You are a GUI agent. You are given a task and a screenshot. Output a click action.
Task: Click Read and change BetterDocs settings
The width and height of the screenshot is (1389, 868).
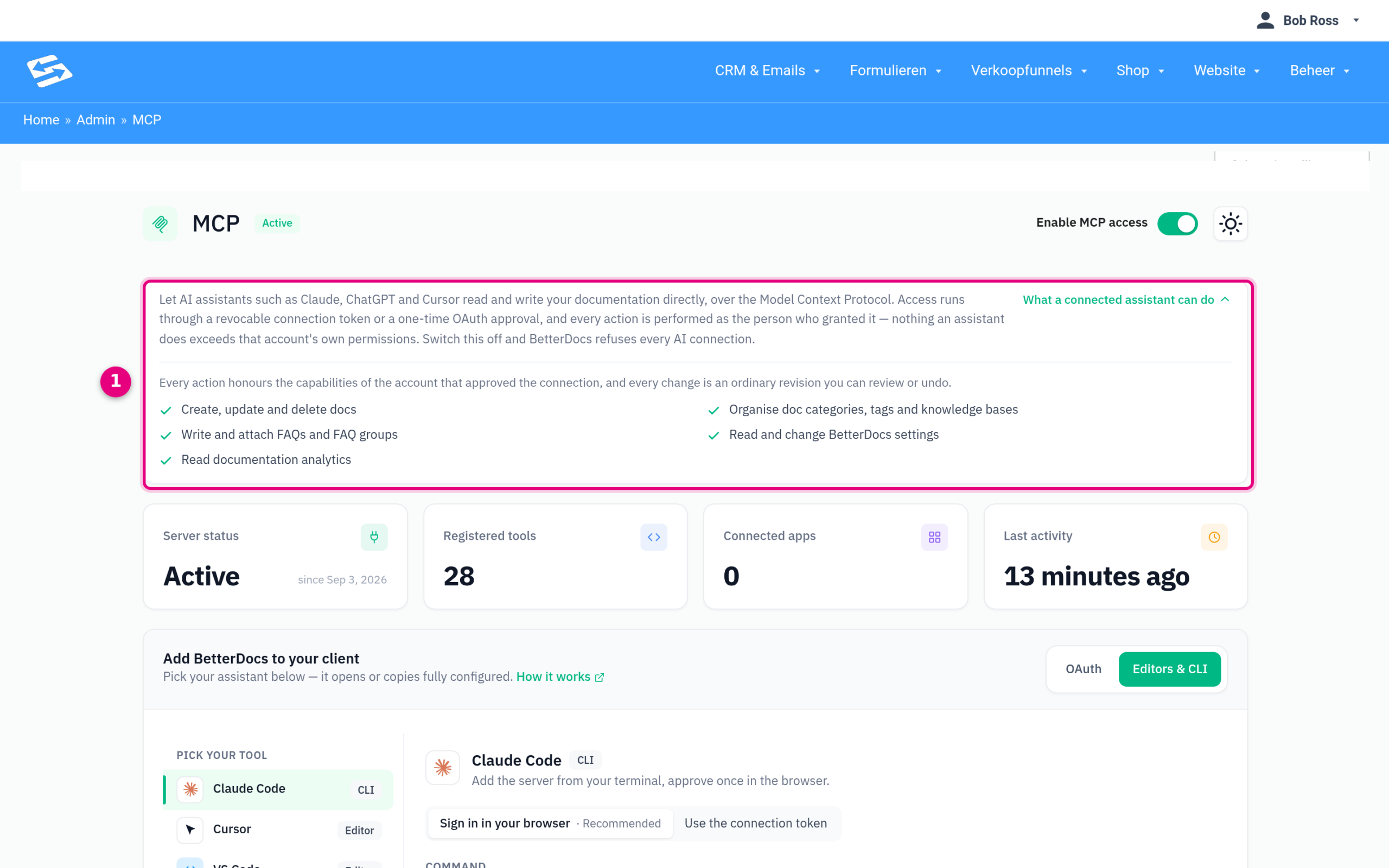pyautogui.click(x=833, y=435)
